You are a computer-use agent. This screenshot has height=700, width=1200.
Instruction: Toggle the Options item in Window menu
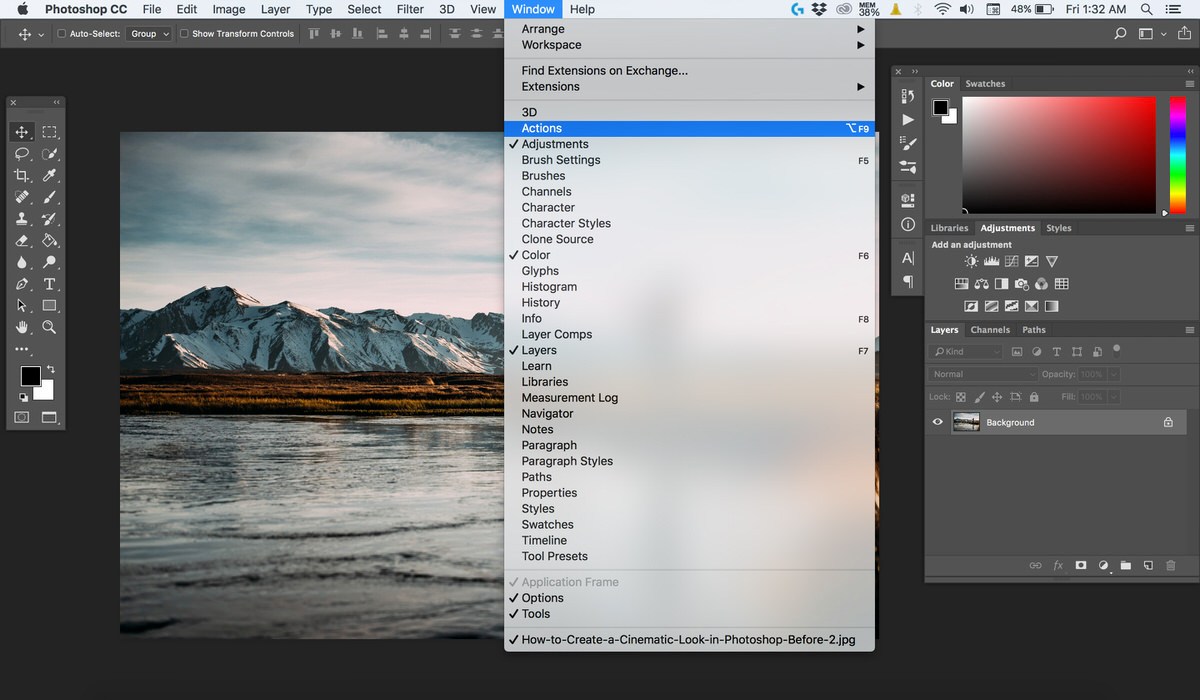coord(689,598)
